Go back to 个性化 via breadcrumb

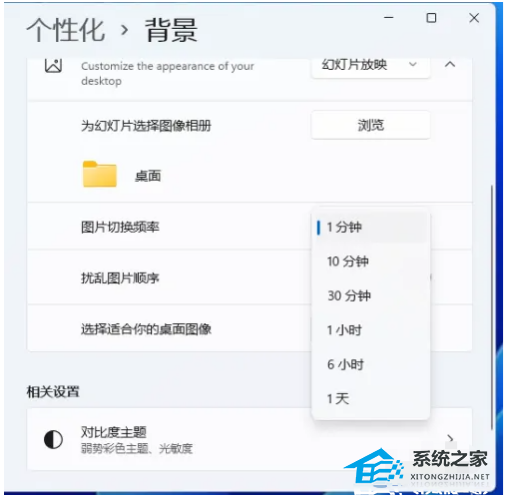click(x=66, y=30)
